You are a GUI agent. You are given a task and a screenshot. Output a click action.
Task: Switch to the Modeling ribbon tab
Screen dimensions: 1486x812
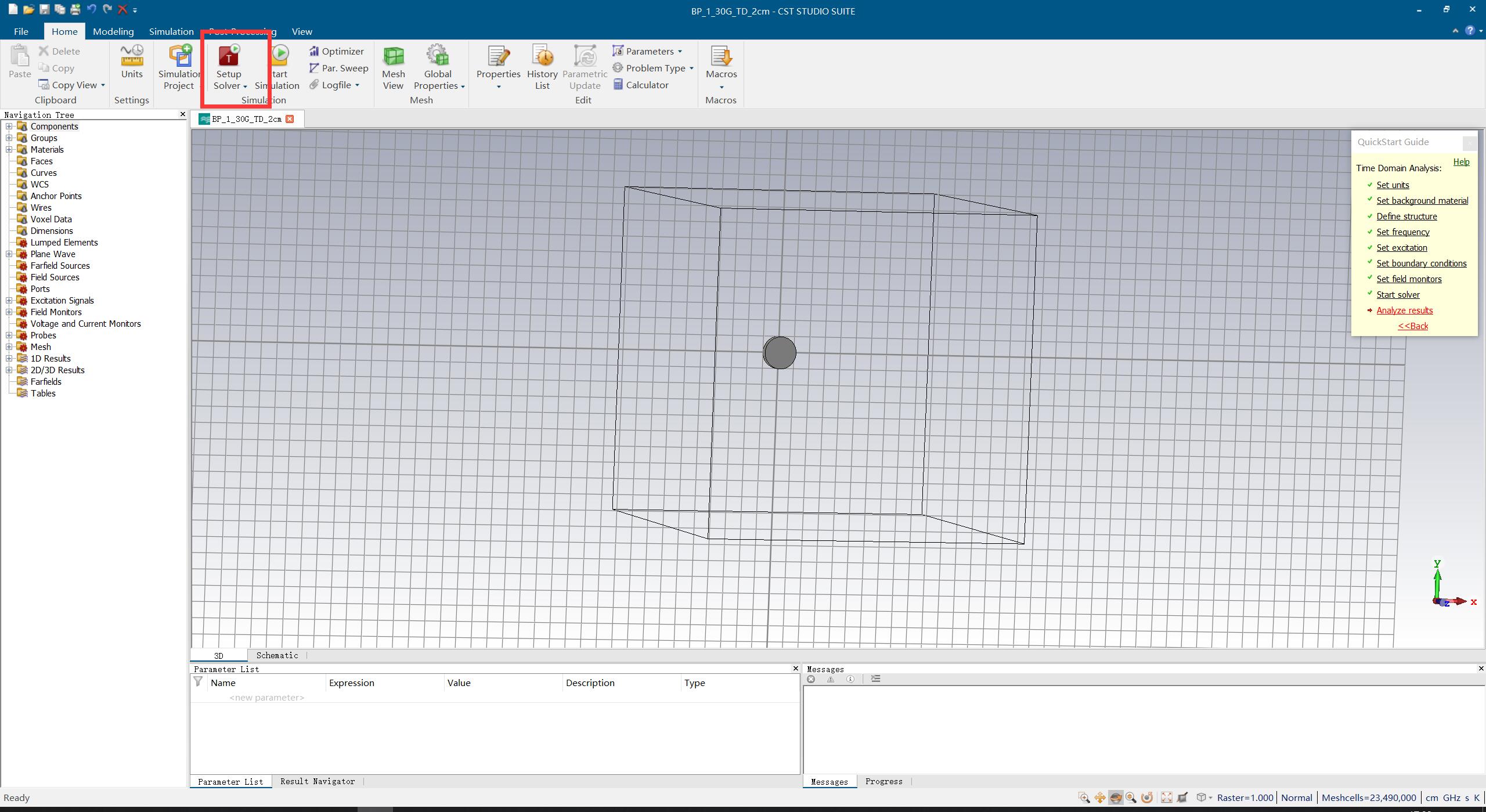tap(113, 31)
